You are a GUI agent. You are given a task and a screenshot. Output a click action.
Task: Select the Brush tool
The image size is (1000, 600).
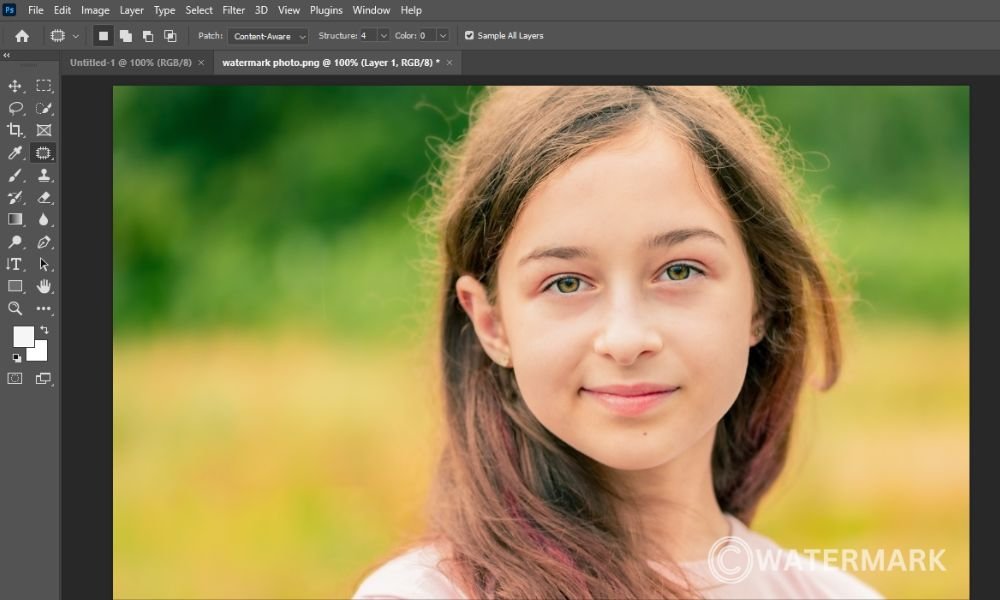[15, 175]
